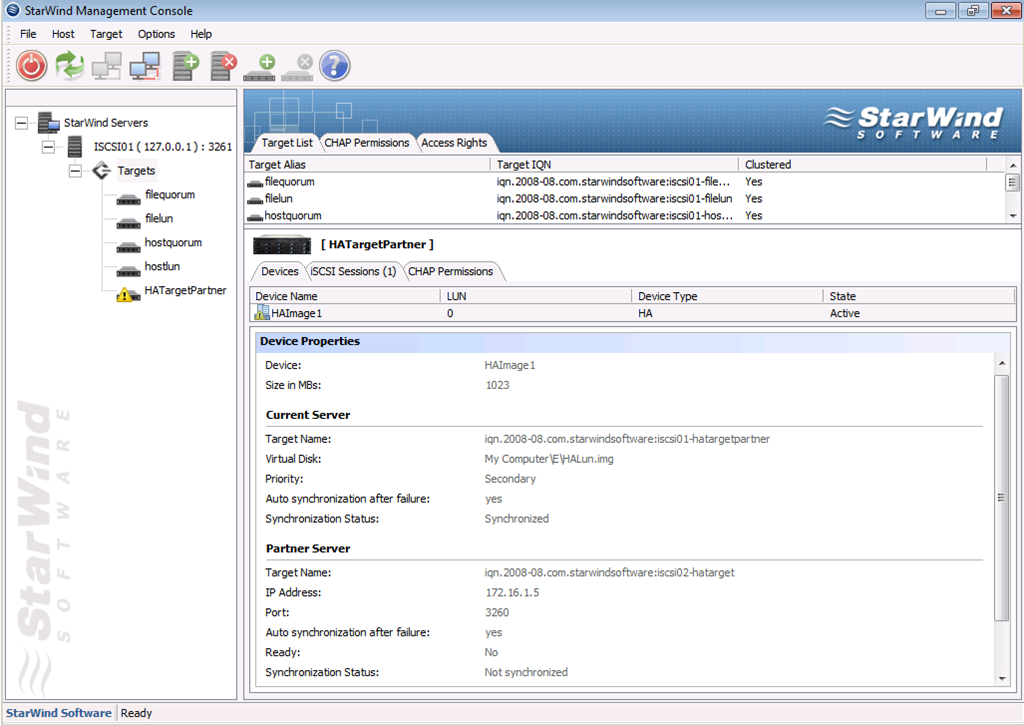Select the HAImage1 device row

[x=632, y=313]
